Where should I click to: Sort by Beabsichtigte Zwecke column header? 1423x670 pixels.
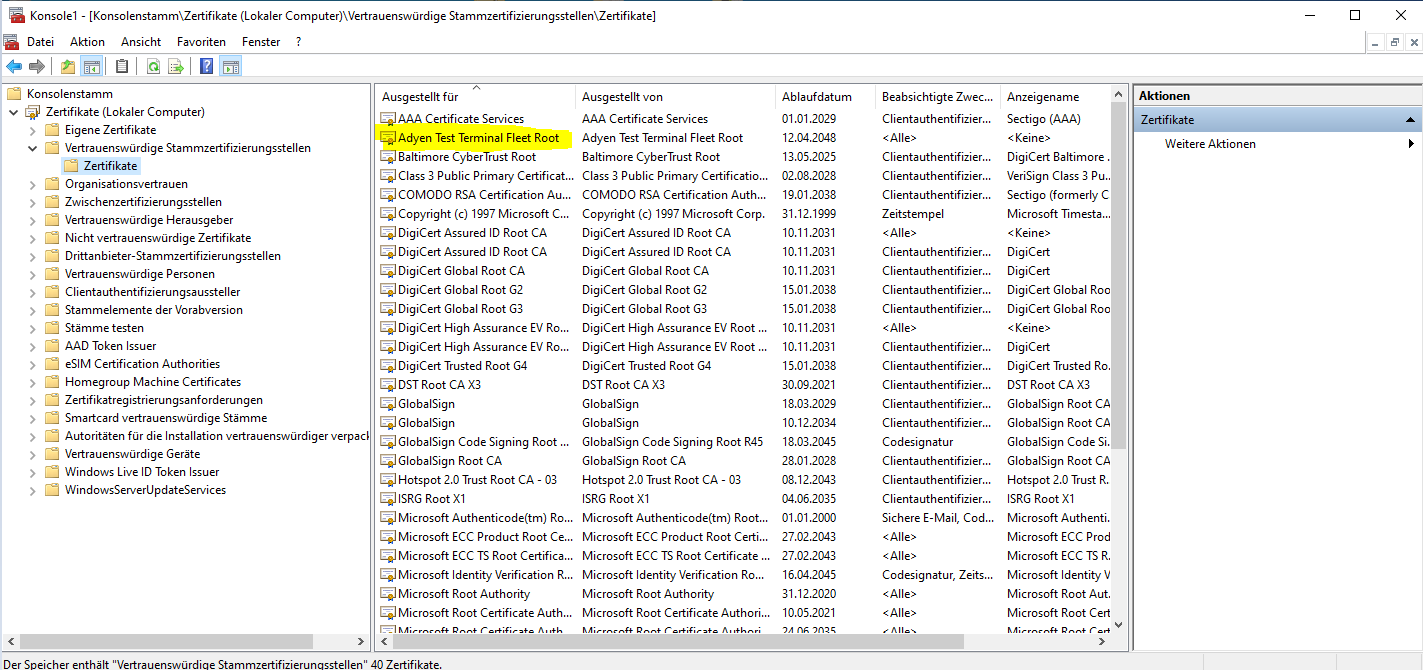coord(937,97)
